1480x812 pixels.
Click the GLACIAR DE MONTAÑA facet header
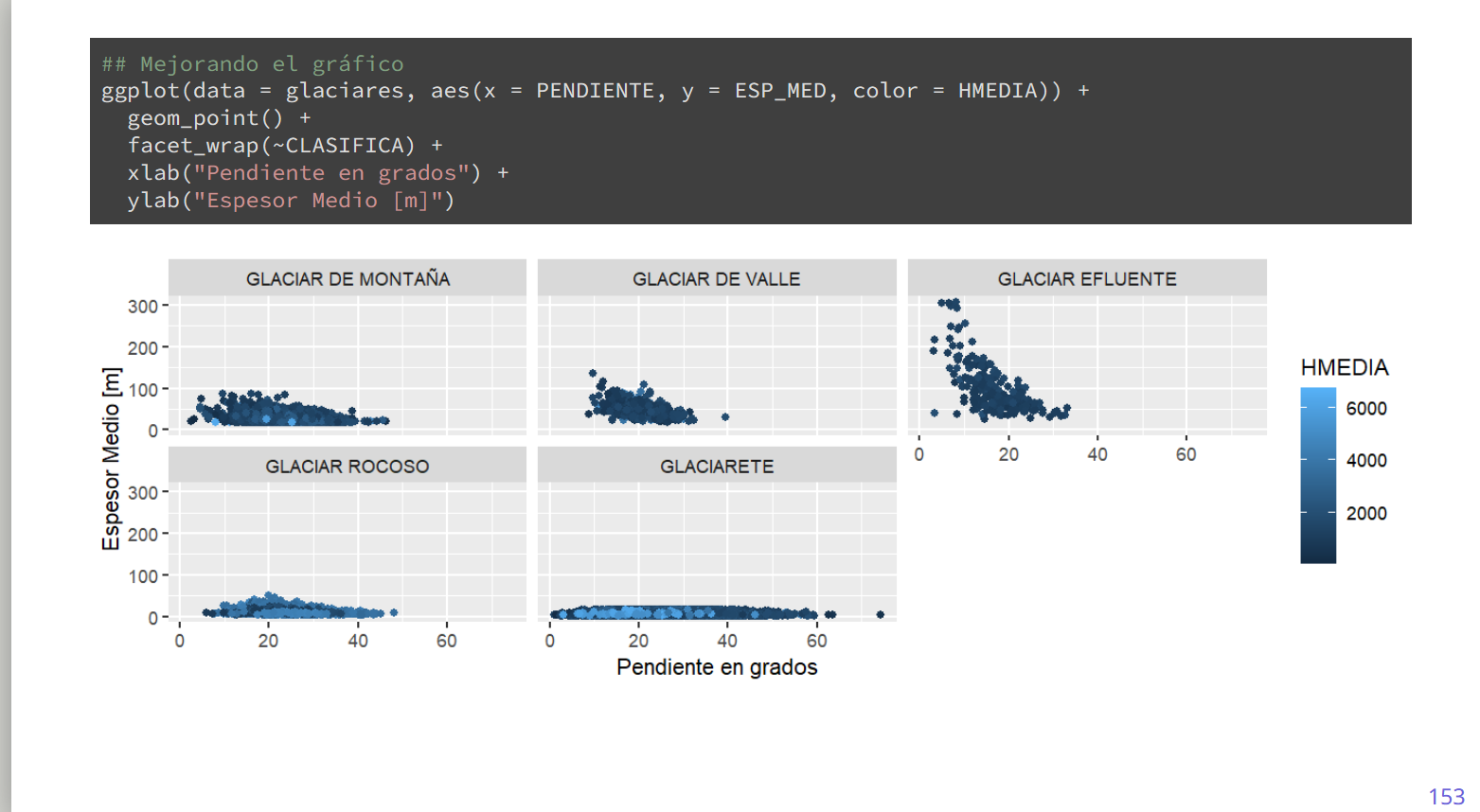click(348, 279)
